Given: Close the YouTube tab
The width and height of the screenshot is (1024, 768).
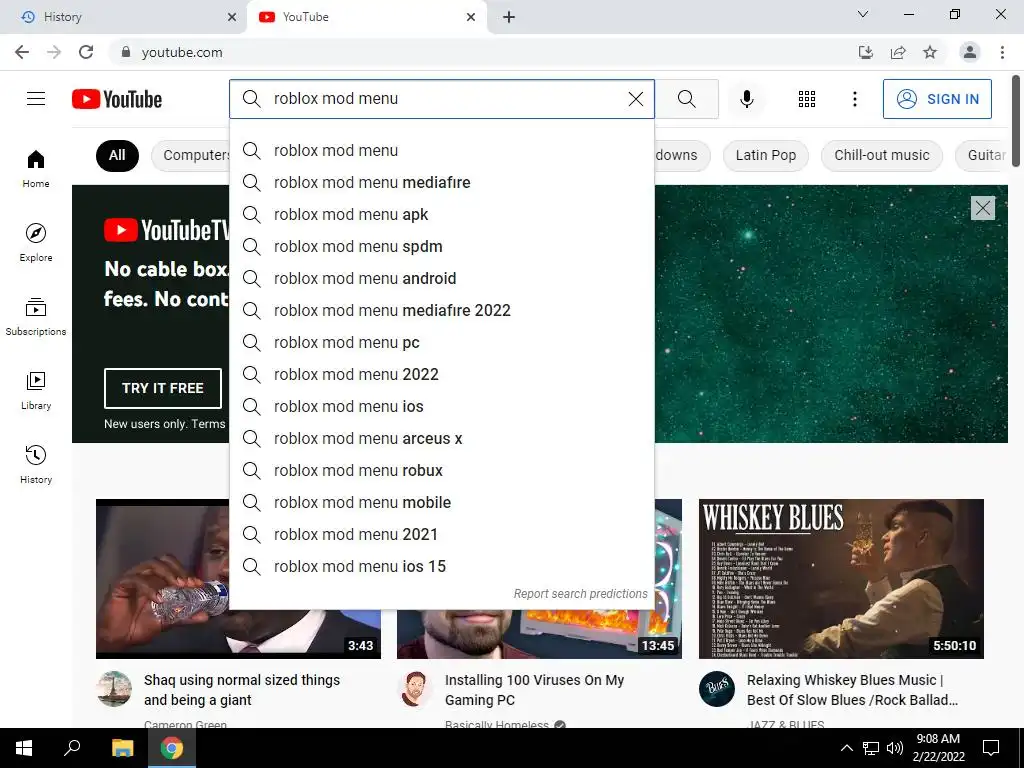Looking at the screenshot, I should pos(471,17).
